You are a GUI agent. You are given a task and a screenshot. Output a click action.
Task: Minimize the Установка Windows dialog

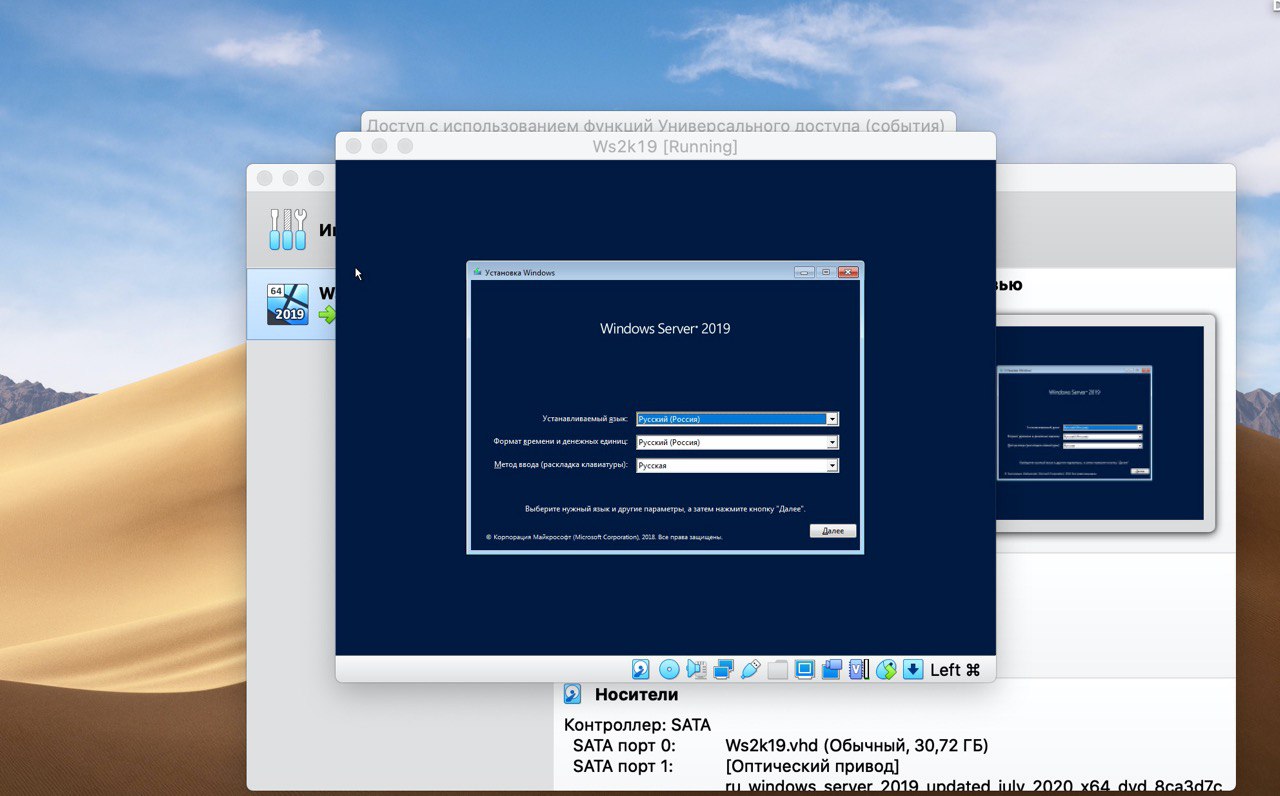click(x=804, y=272)
